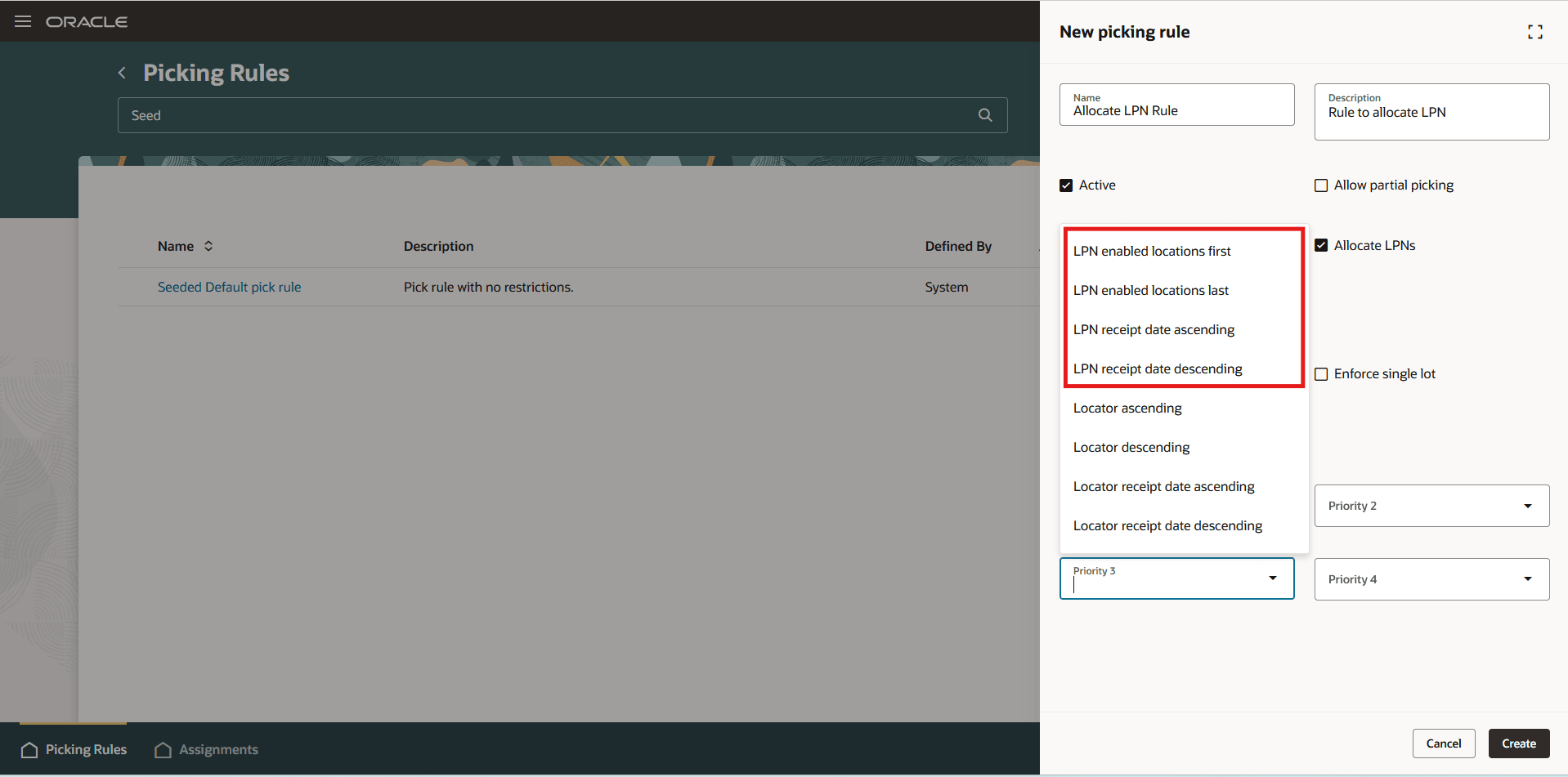Uncheck the Active checkbox
Viewport: 1568px width, 777px height.
tap(1066, 185)
